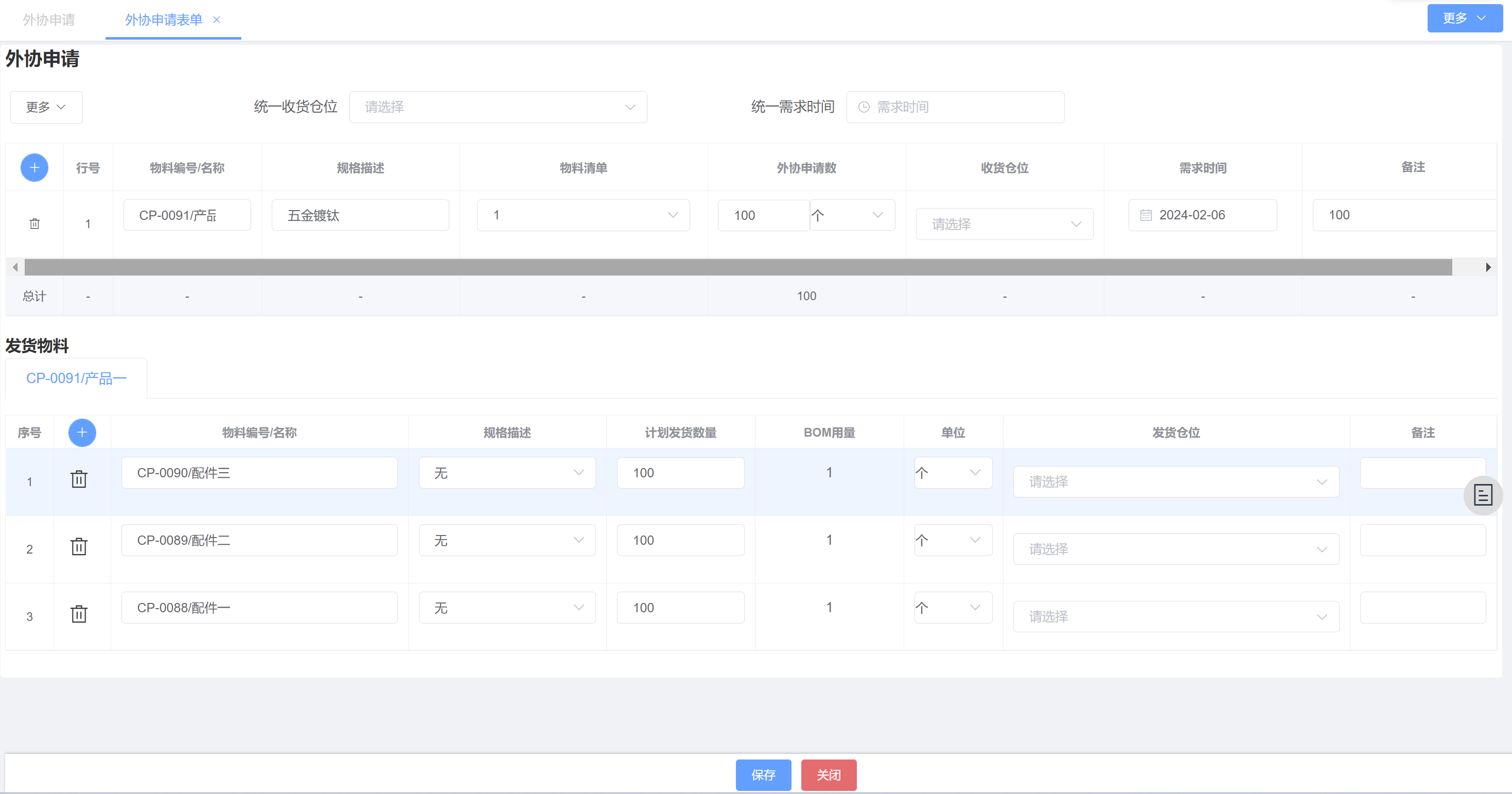Viewport: 1512px width, 794px height.
Task: Click the 计划发货数量 field for CP-0088/配件一
Action: (x=680, y=608)
